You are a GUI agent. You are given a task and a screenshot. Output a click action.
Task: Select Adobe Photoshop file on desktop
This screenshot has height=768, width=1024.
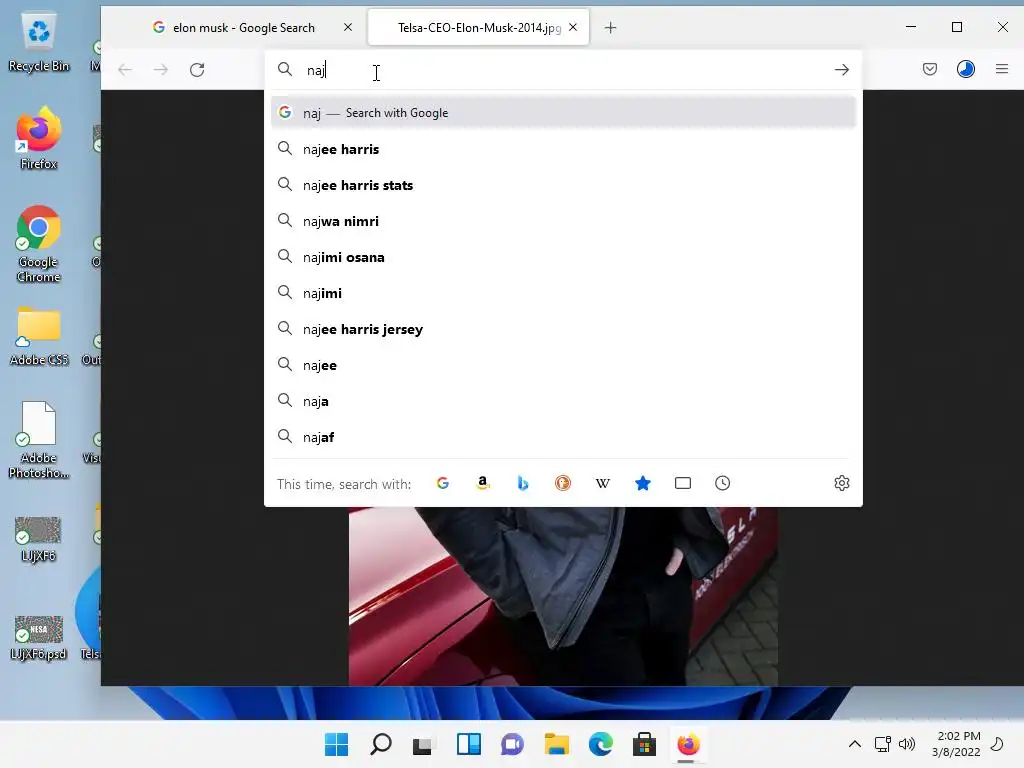pos(39,441)
